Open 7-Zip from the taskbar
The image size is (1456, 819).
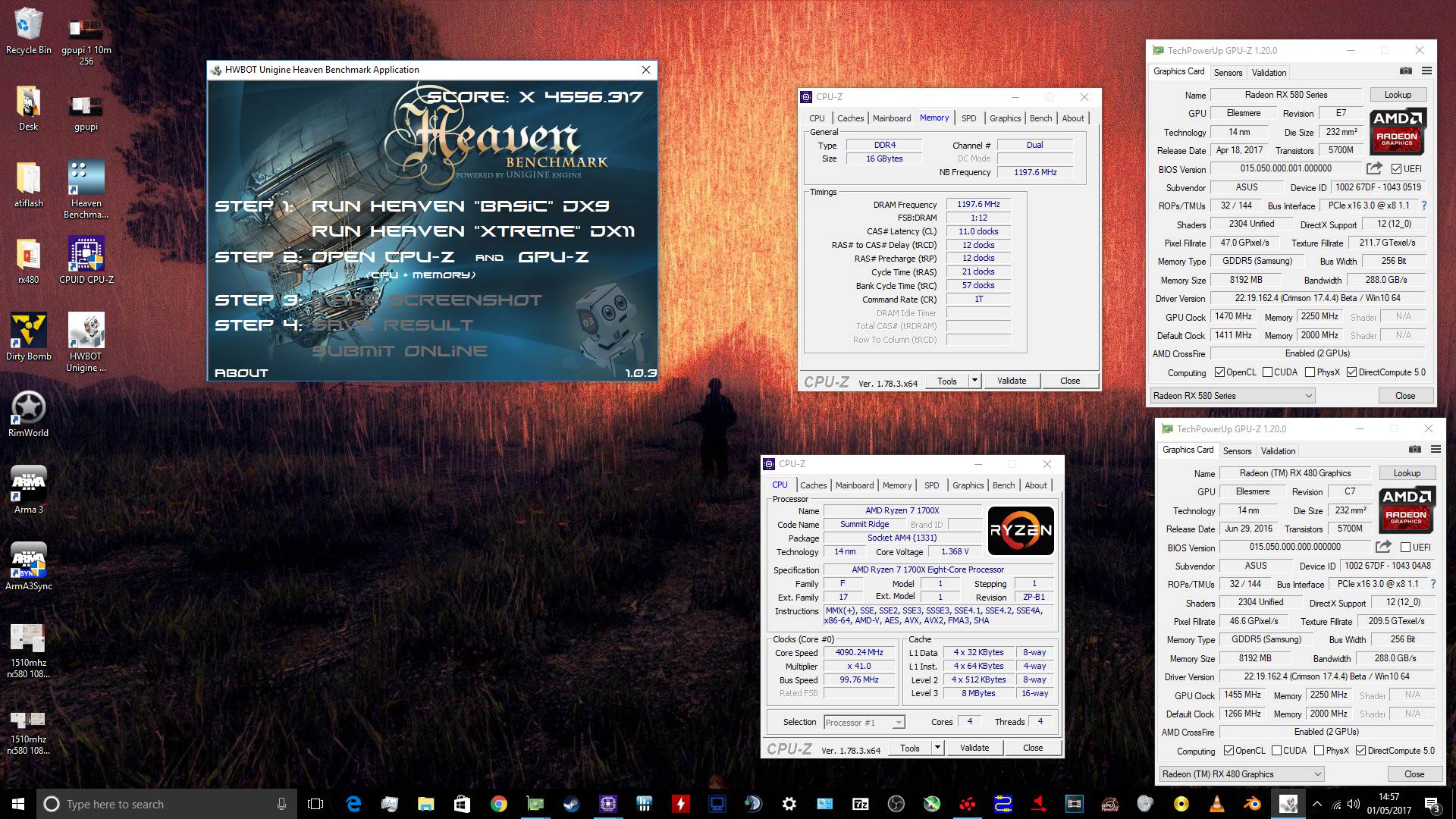click(860, 804)
